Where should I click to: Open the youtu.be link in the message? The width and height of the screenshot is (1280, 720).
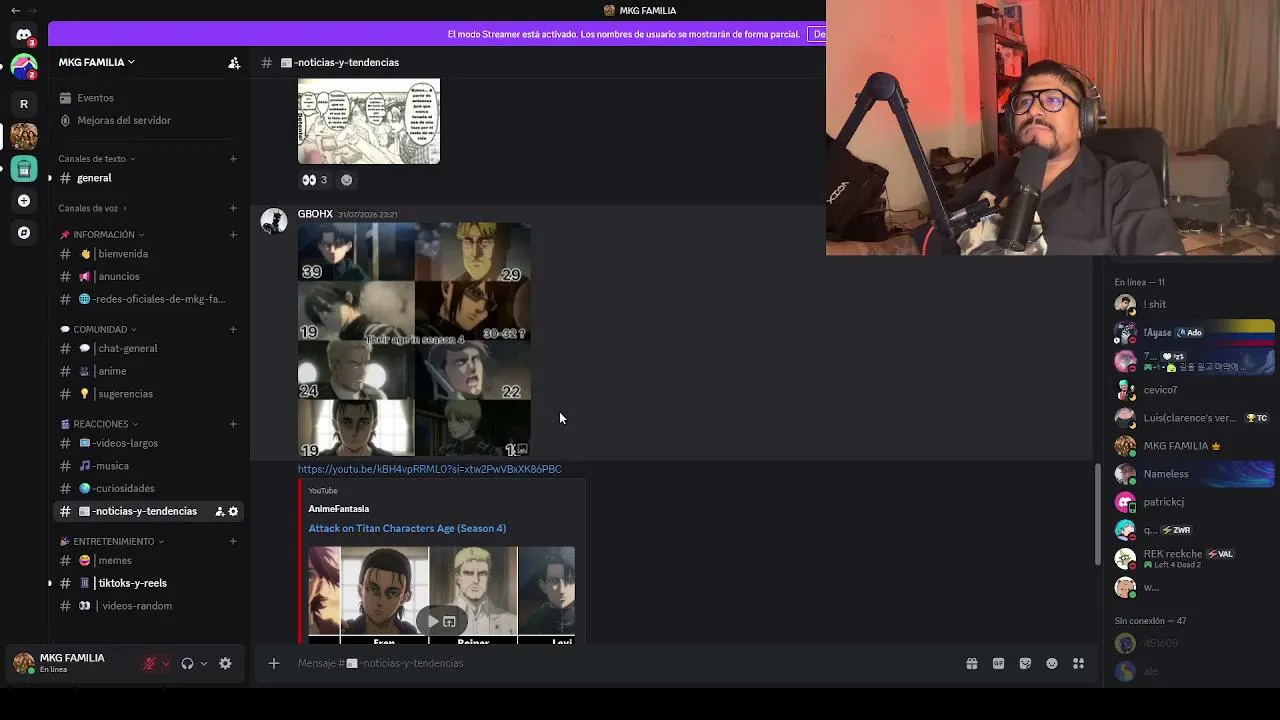pyautogui.click(x=429, y=469)
